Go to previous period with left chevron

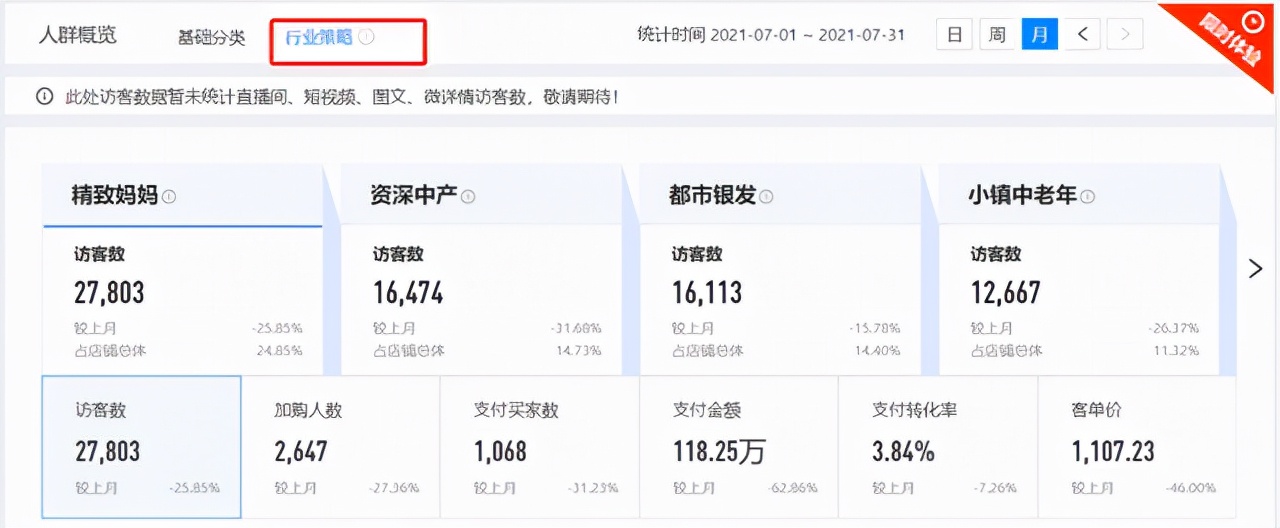[x=1083, y=35]
